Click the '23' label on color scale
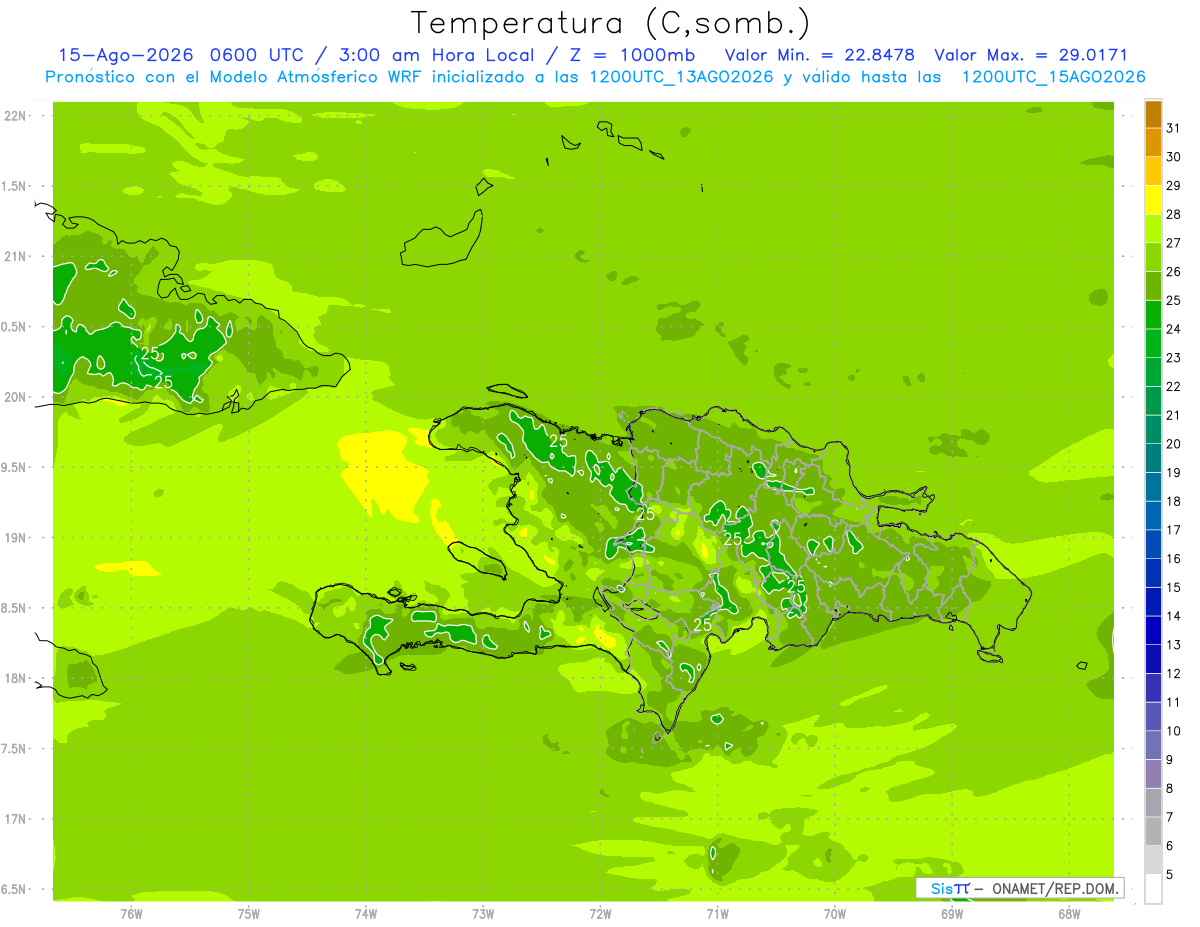The height and width of the screenshot is (927, 1200). [1174, 358]
